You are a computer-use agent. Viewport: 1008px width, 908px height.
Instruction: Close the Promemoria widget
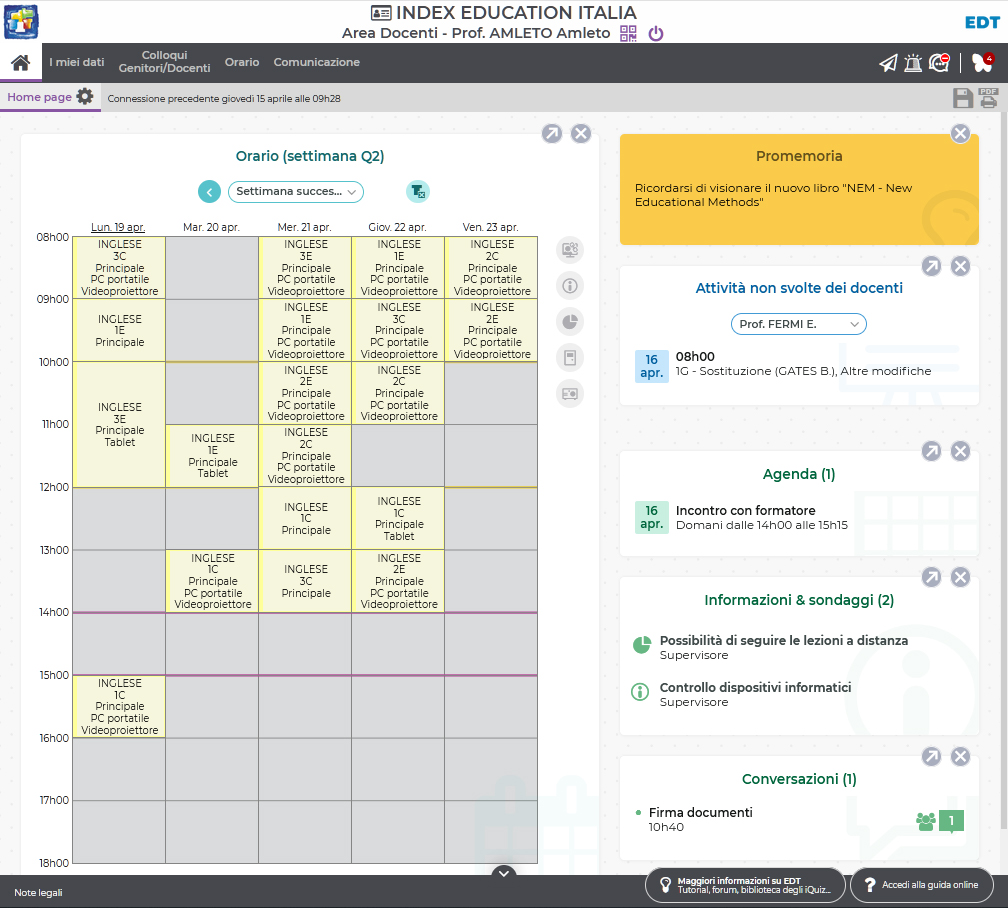point(960,133)
